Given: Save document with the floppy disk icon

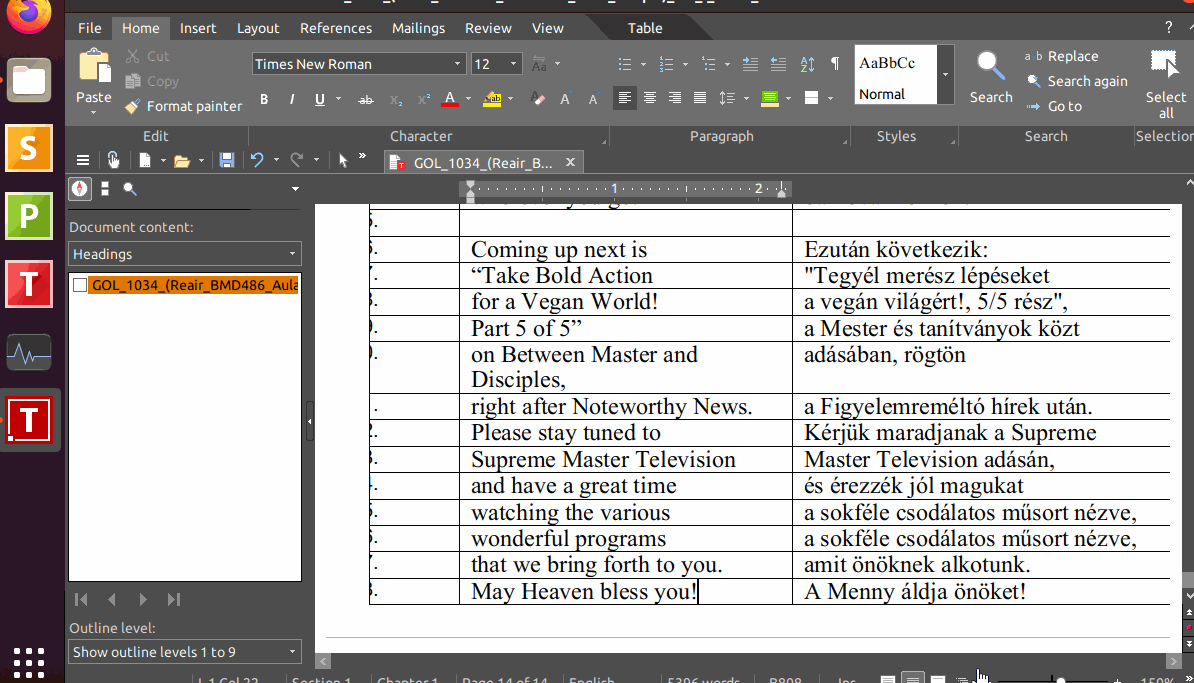Looking at the screenshot, I should 227,160.
